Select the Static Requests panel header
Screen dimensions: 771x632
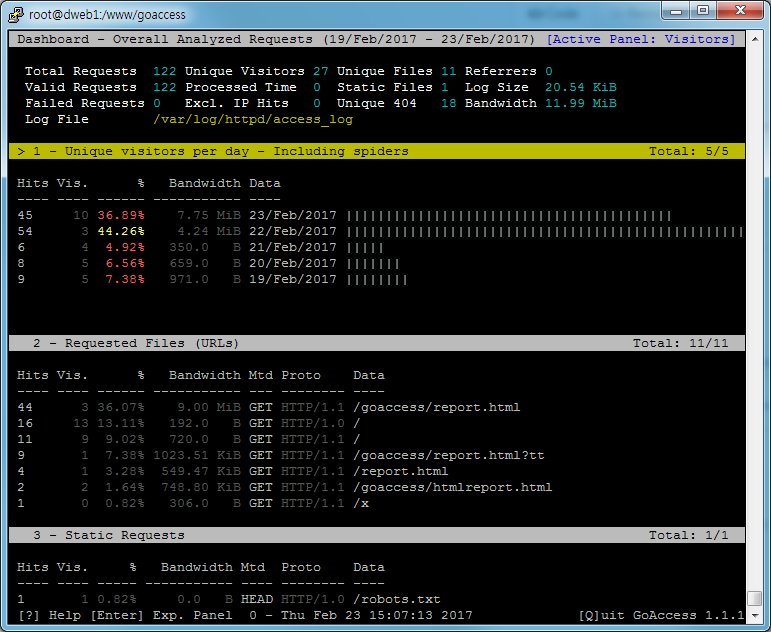coord(377,535)
